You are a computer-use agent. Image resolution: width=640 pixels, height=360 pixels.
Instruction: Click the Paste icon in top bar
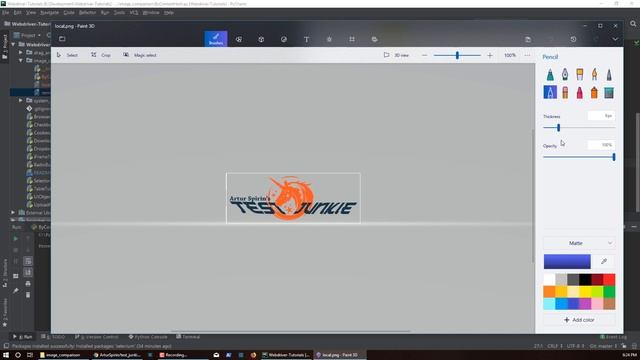click(x=528, y=39)
